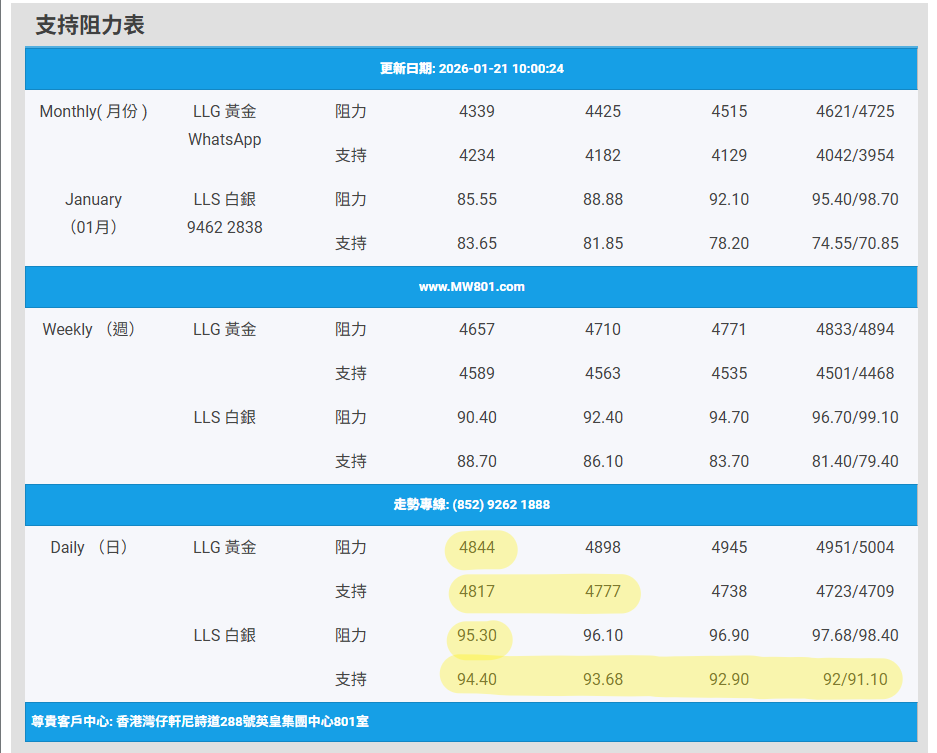Click the Weekly (週) row label

point(89,330)
